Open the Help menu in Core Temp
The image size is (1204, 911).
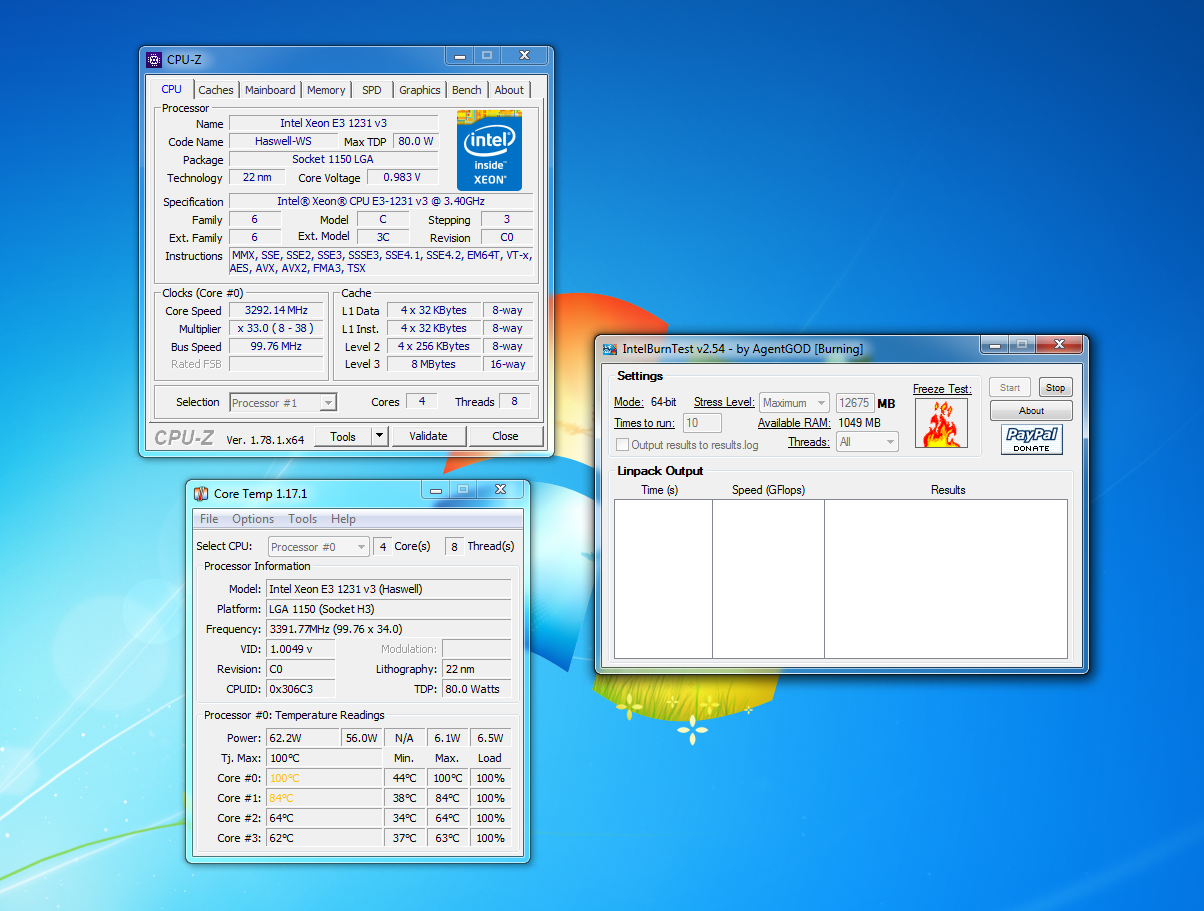coord(343,519)
